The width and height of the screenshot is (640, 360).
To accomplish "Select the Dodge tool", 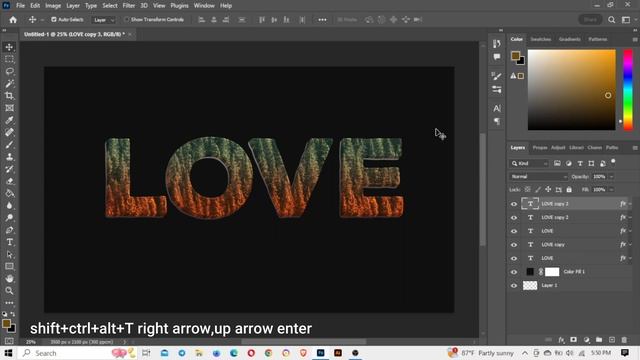I will click(9, 218).
